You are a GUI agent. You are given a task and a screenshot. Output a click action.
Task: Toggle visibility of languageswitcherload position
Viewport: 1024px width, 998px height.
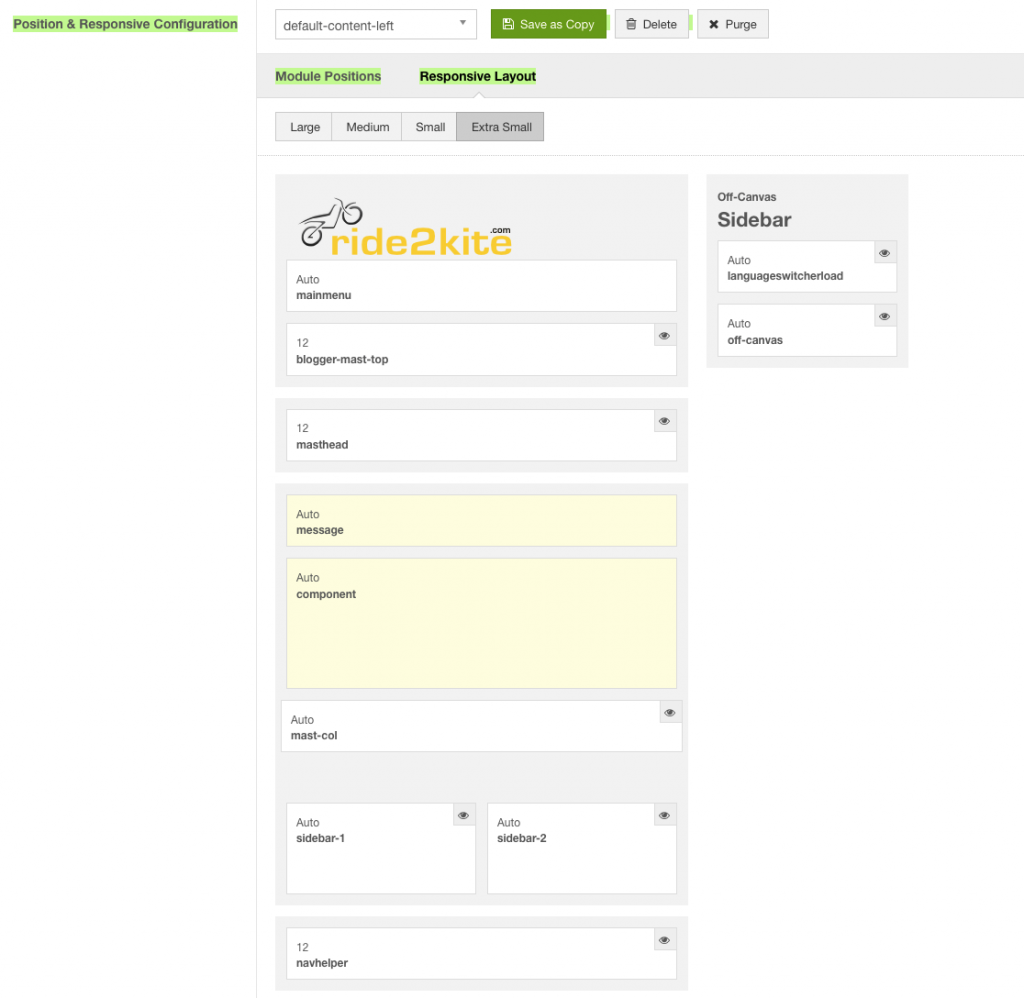pyautogui.click(x=884, y=253)
